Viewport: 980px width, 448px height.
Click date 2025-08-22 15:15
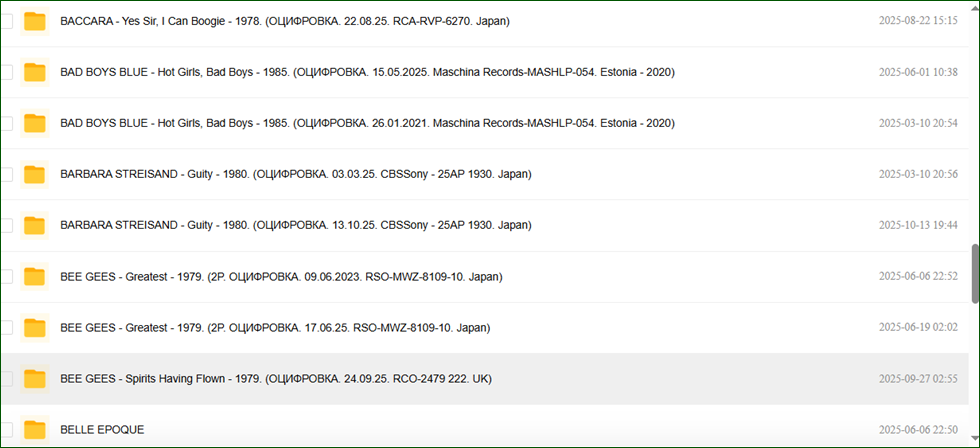pyautogui.click(x=918, y=21)
